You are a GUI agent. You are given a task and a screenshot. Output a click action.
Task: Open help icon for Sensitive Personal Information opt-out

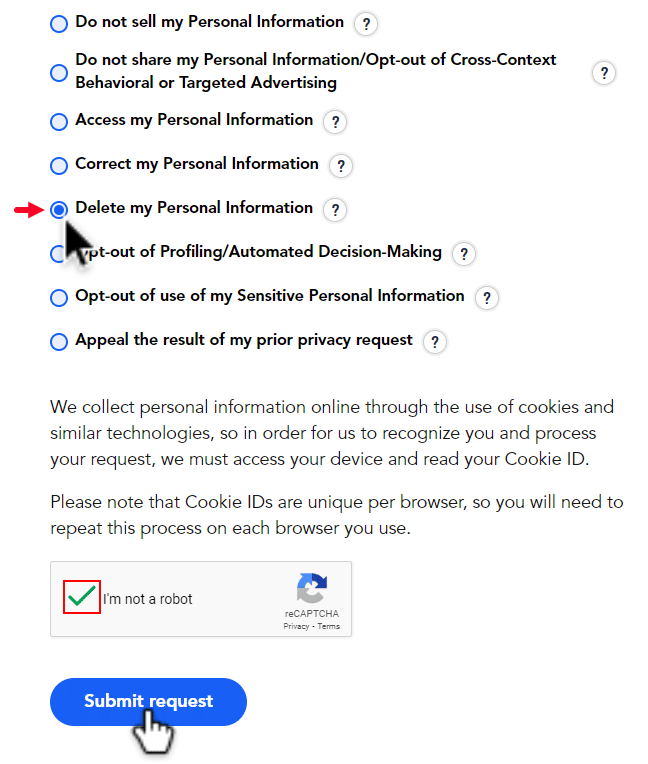tap(487, 298)
